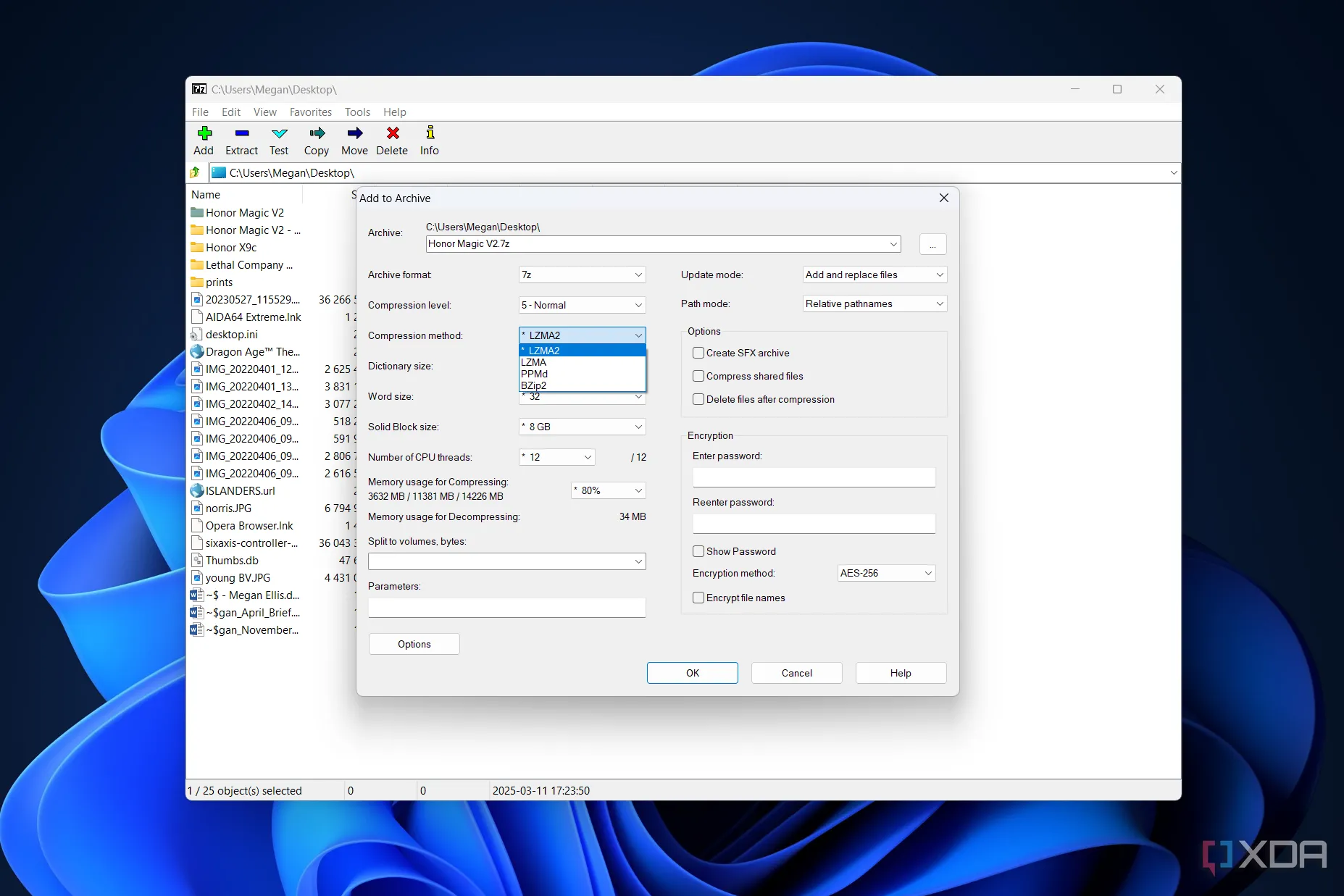1344x896 pixels.
Task: Enable Create SFX archive checkbox
Action: point(698,353)
